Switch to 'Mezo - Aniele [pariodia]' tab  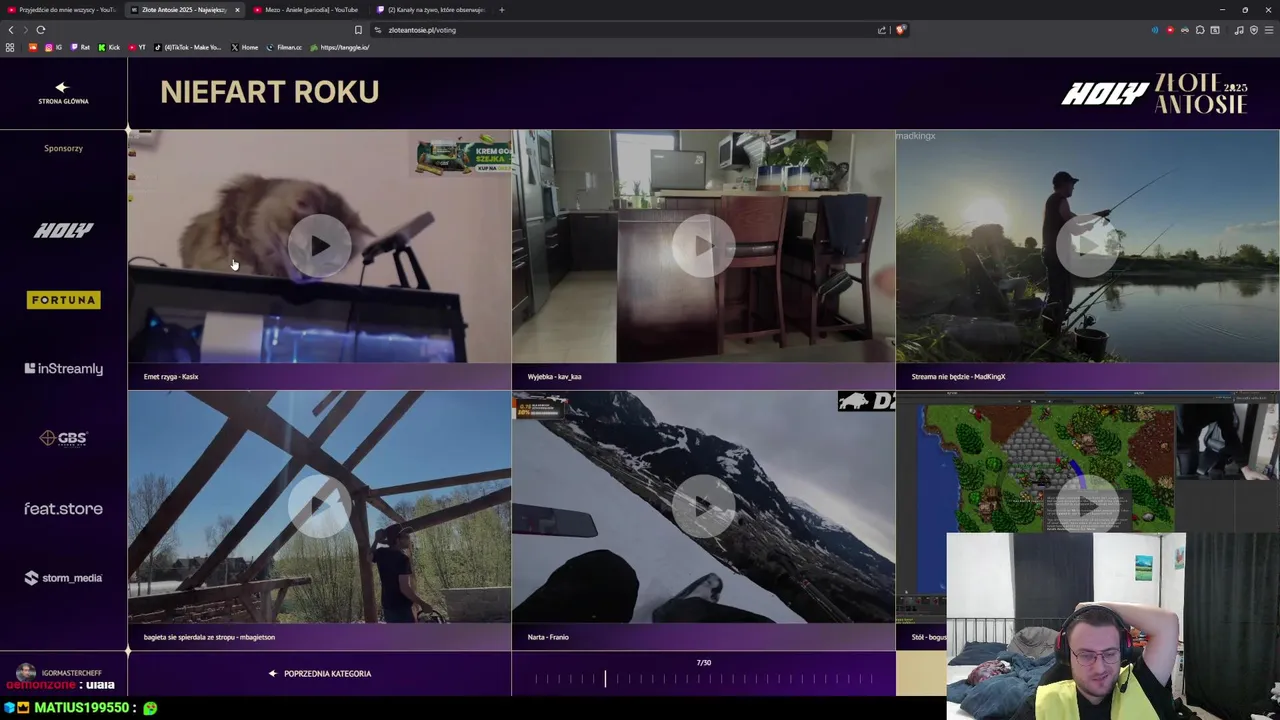(306, 10)
